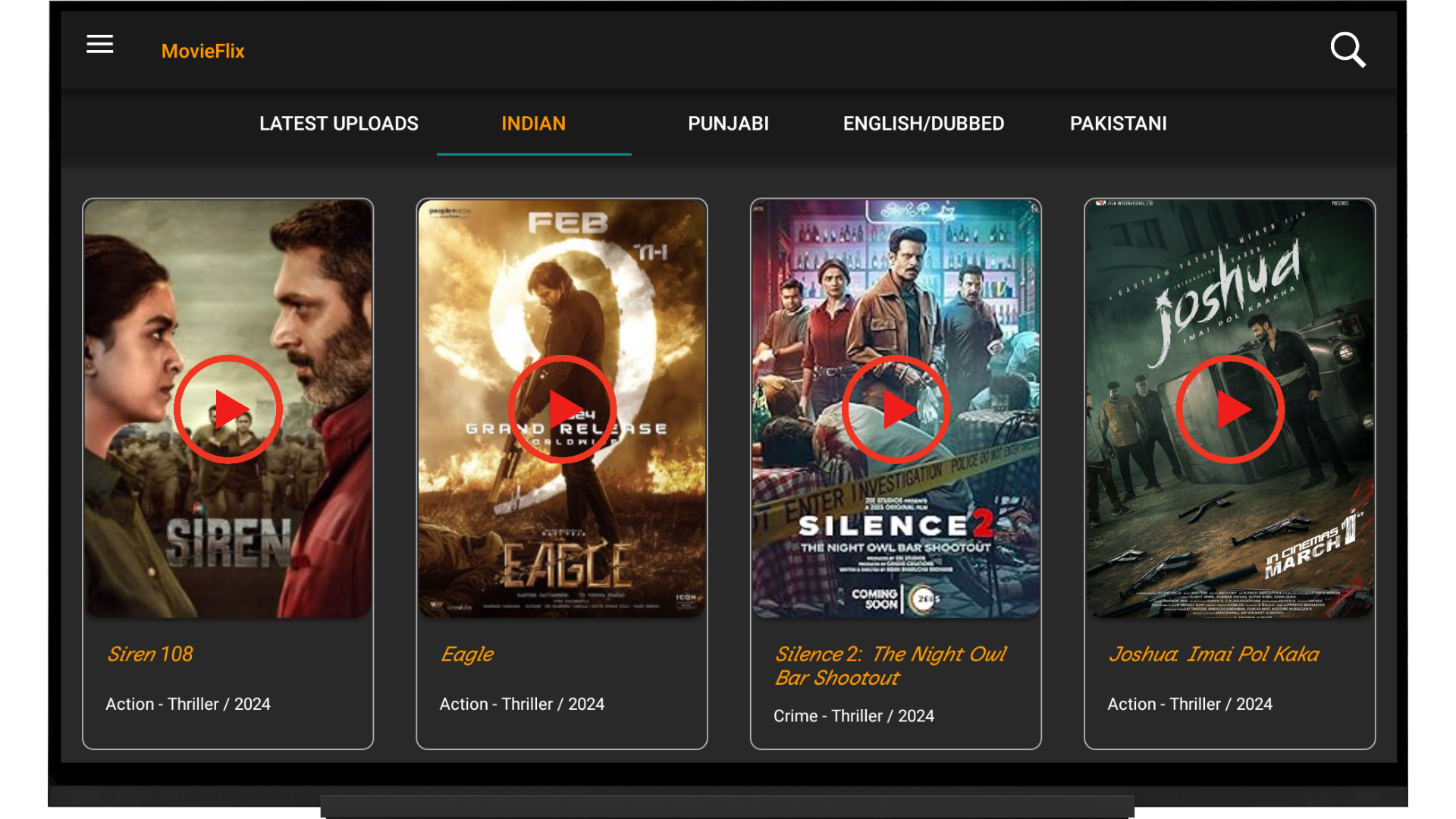Select the currently active INDIAN tab
The image size is (1456, 819).
533,124
